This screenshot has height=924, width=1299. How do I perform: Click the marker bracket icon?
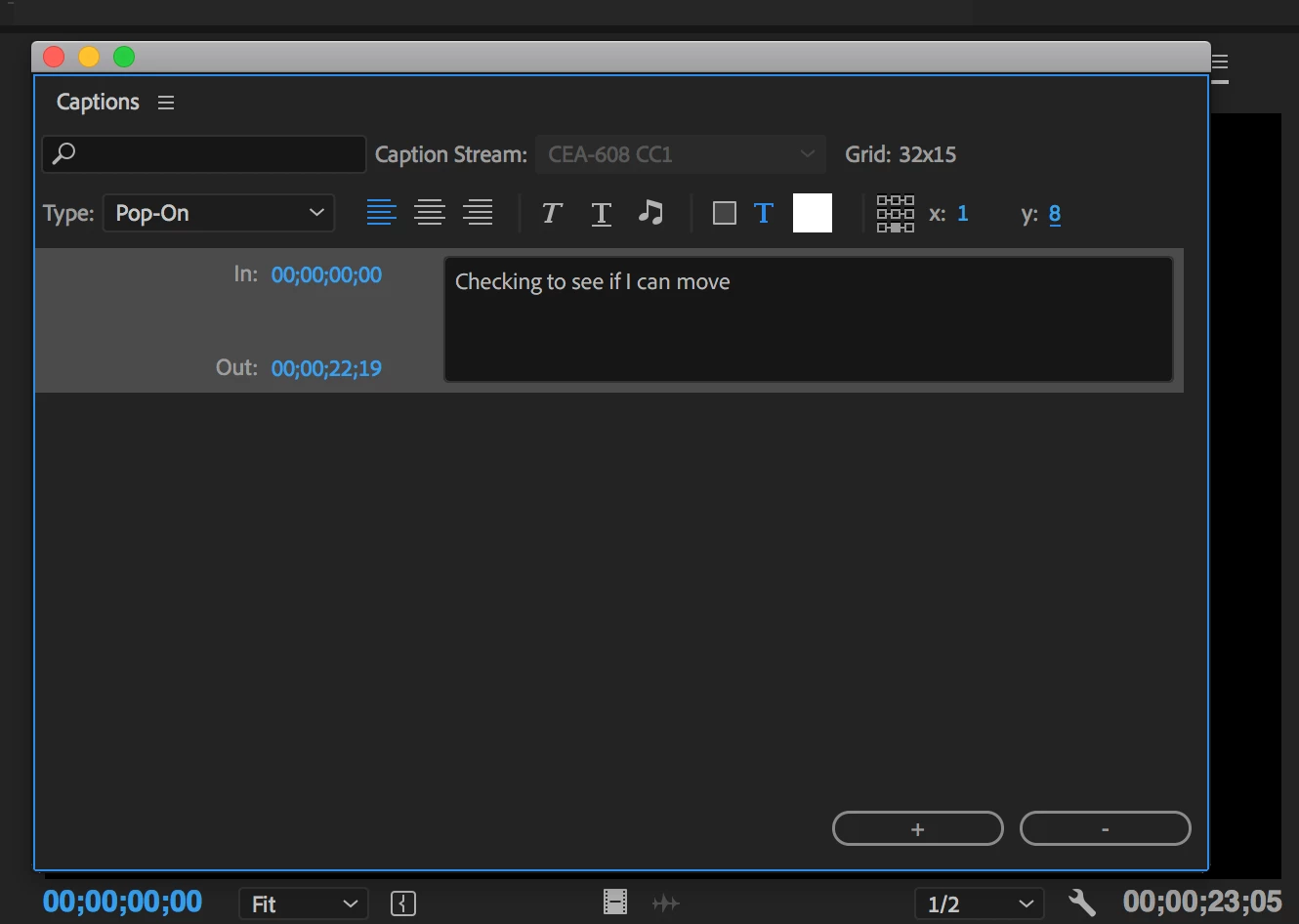click(x=403, y=903)
